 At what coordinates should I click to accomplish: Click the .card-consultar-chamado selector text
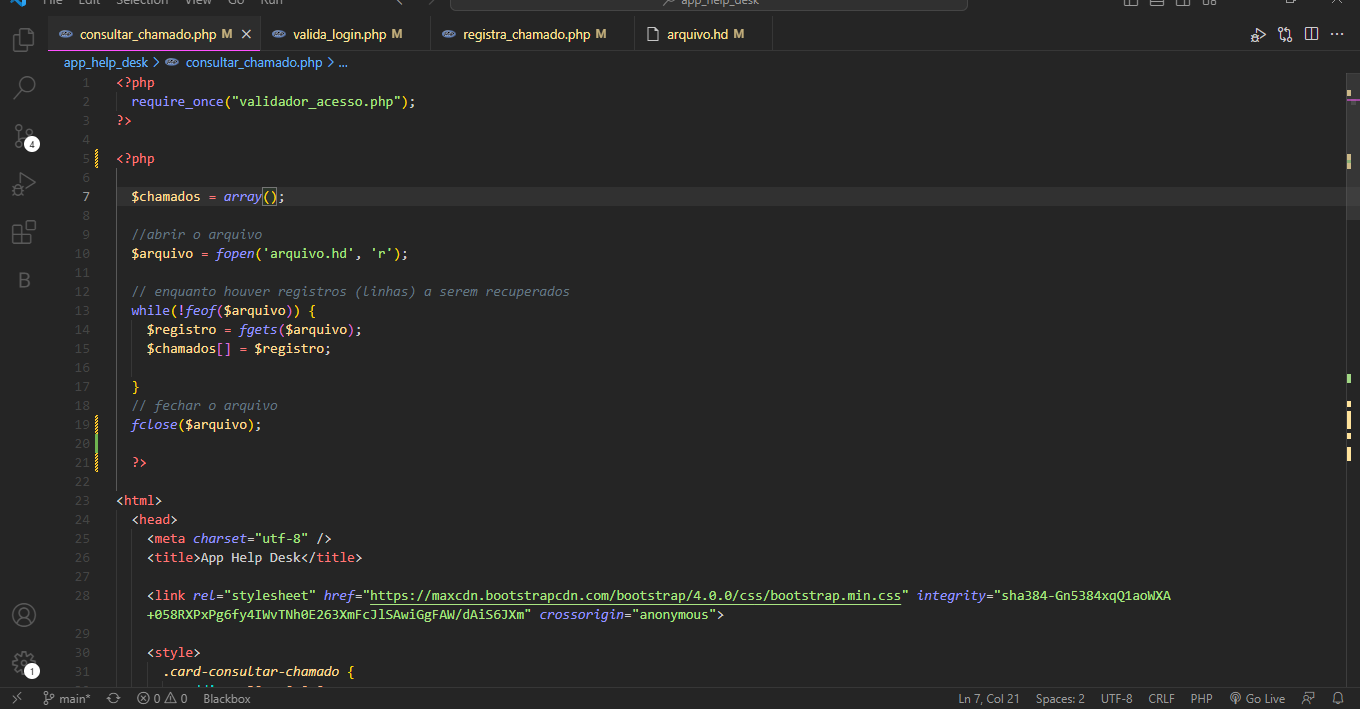tap(250, 672)
